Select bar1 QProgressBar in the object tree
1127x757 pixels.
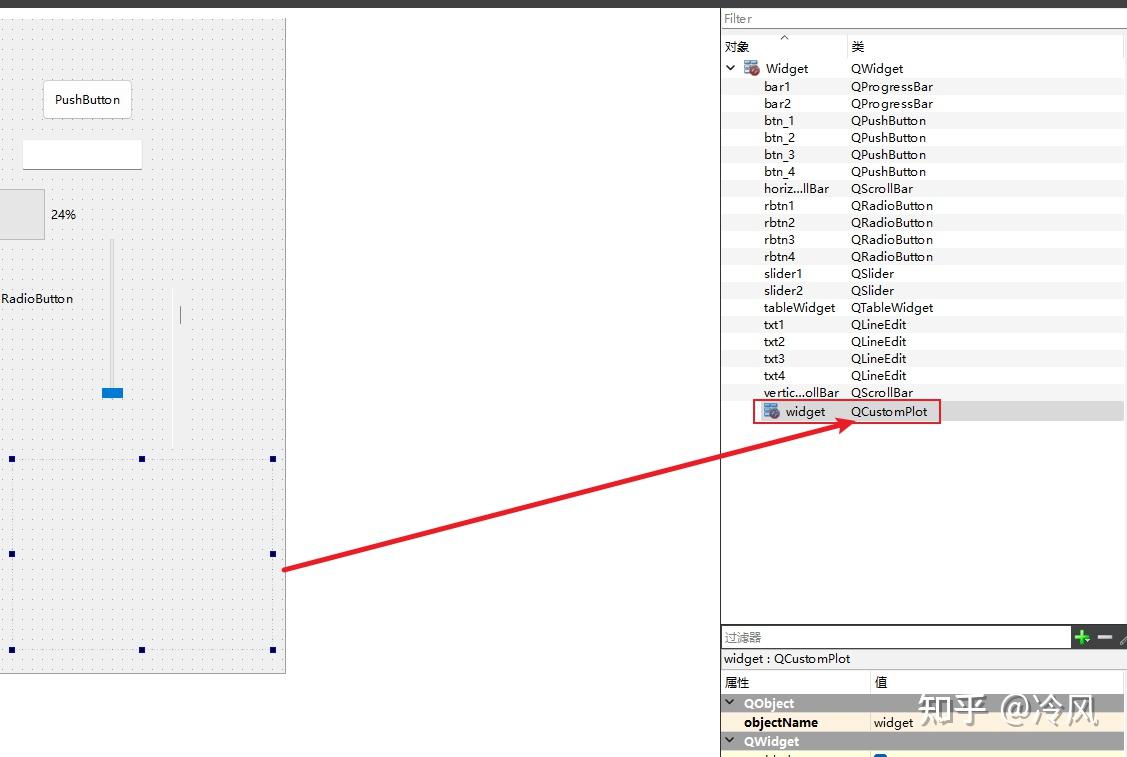775,86
